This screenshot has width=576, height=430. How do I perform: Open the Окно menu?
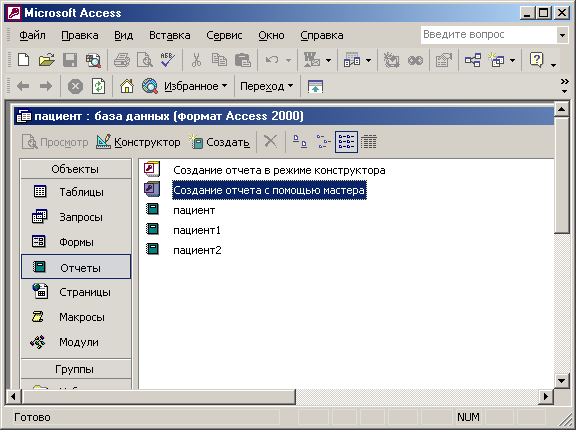tap(271, 35)
